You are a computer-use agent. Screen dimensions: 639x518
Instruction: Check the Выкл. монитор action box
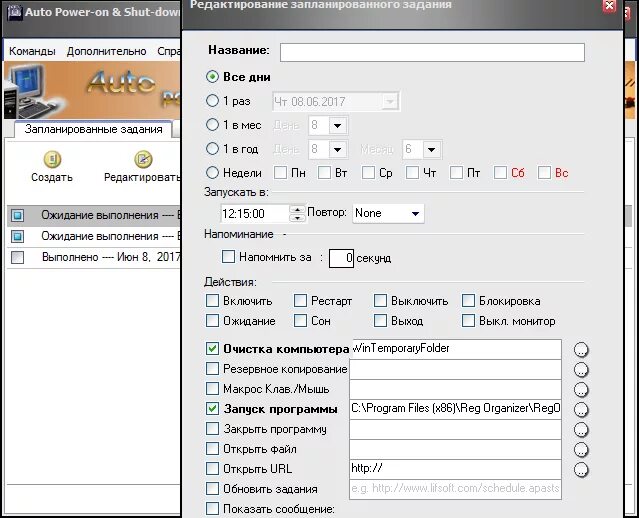468,321
